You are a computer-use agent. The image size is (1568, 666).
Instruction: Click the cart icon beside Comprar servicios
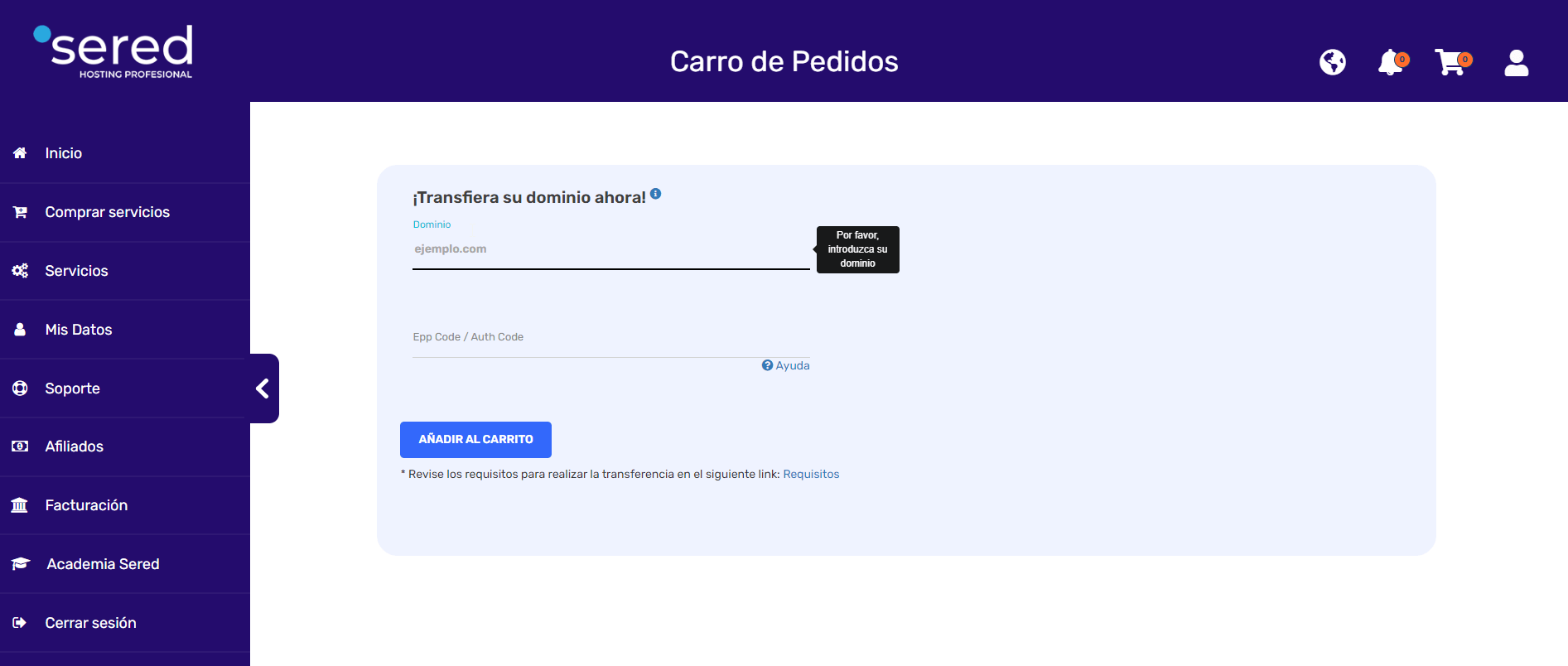tap(20, 212)
